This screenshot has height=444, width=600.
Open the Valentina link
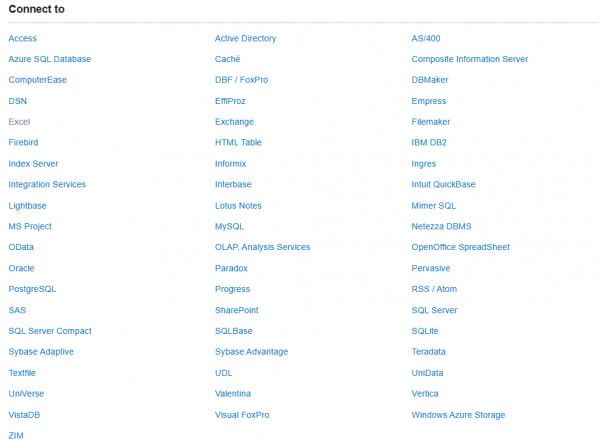coord(233,393)
